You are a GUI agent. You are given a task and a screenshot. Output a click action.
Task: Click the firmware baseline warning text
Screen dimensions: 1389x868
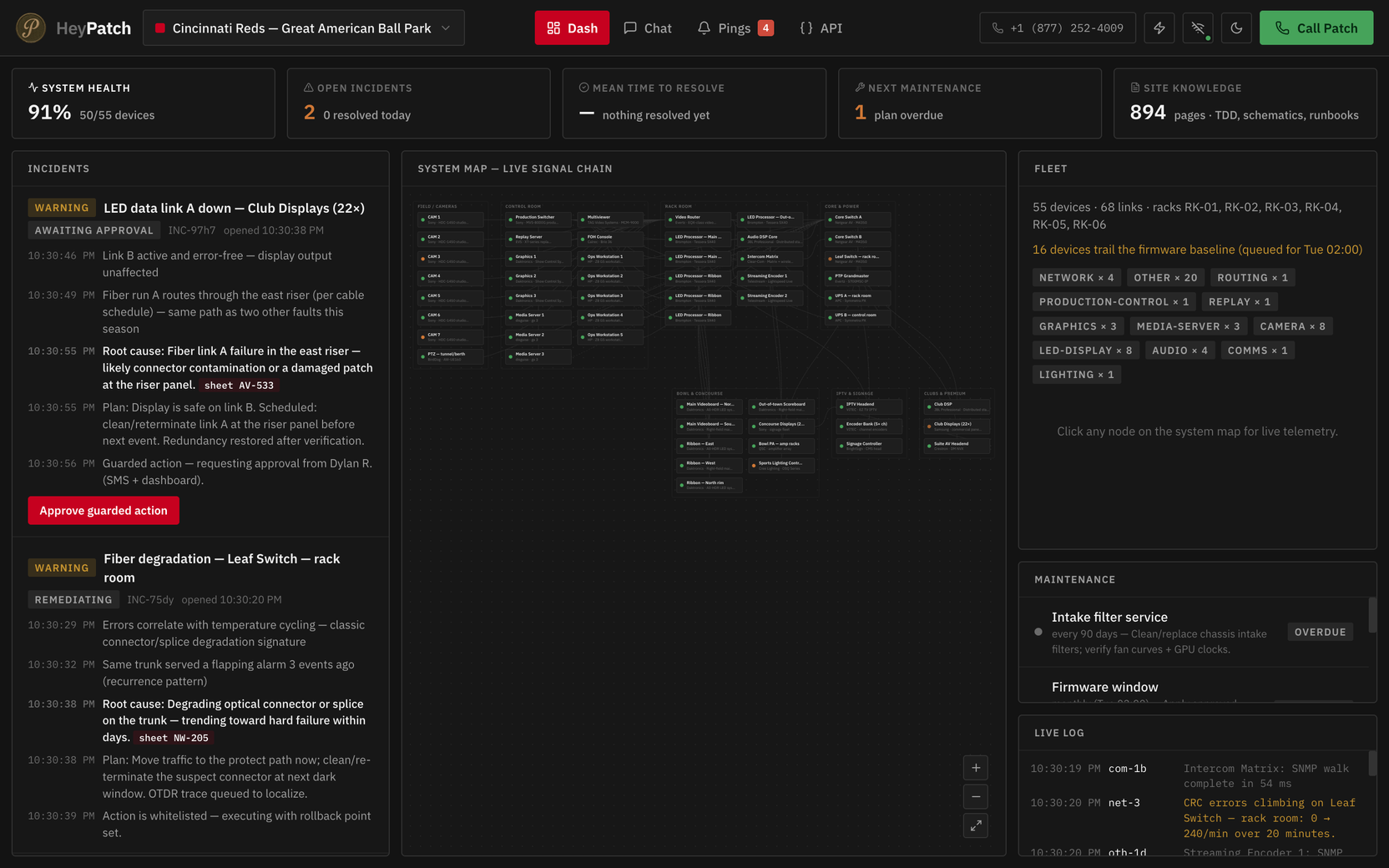(x=1197, y=250)
